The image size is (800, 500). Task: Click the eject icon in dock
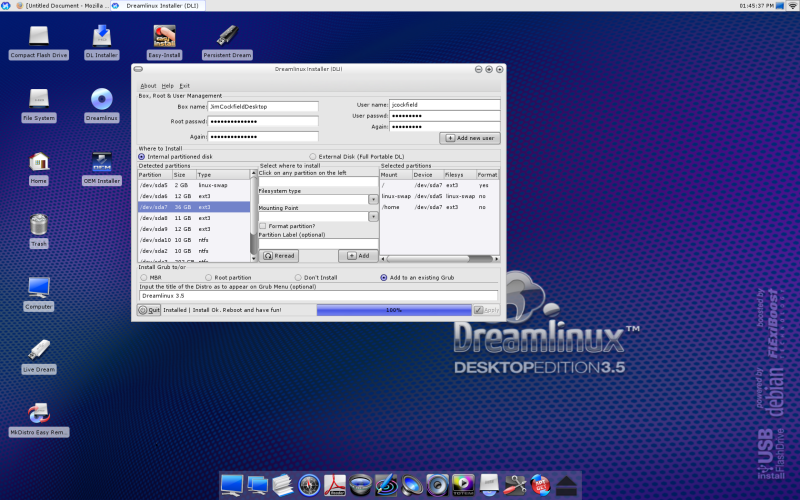click(566, 485)
